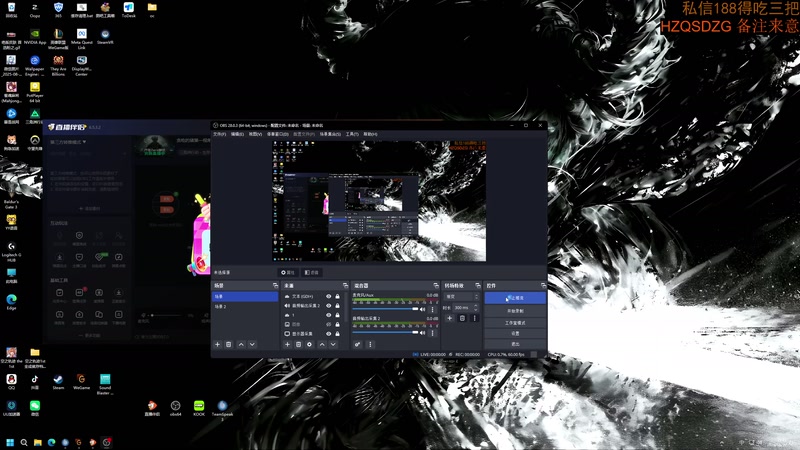Open source Properties button above docks

[x=288, y=272]
